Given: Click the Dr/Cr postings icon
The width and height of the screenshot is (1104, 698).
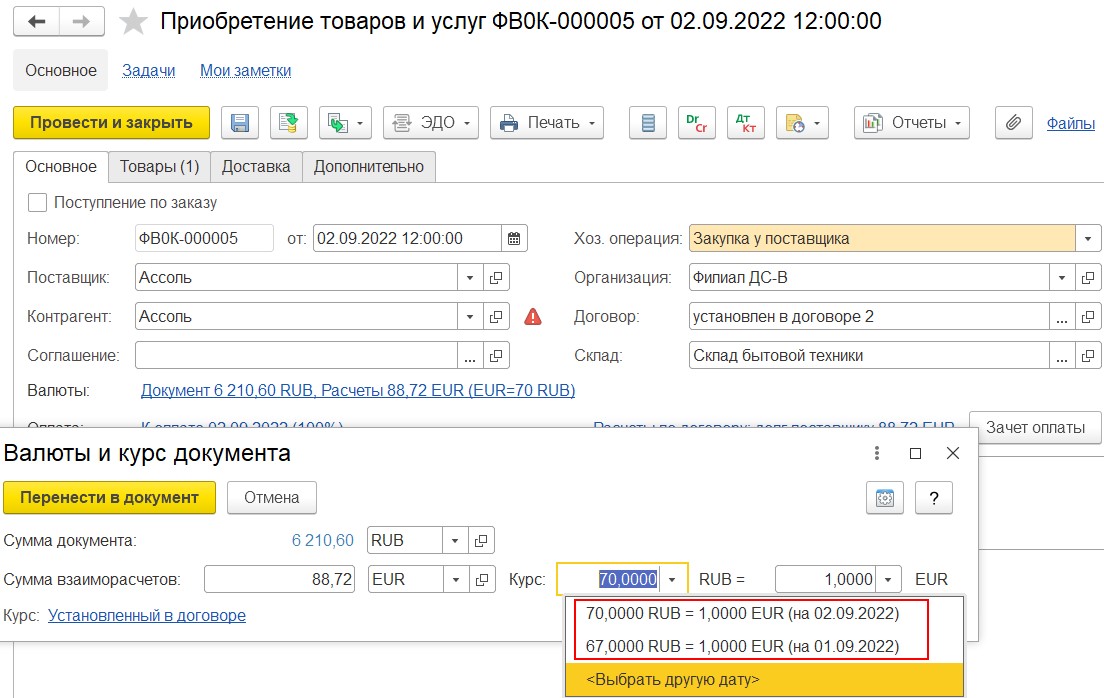Looking at the screenshot, I should click(696, 123).
